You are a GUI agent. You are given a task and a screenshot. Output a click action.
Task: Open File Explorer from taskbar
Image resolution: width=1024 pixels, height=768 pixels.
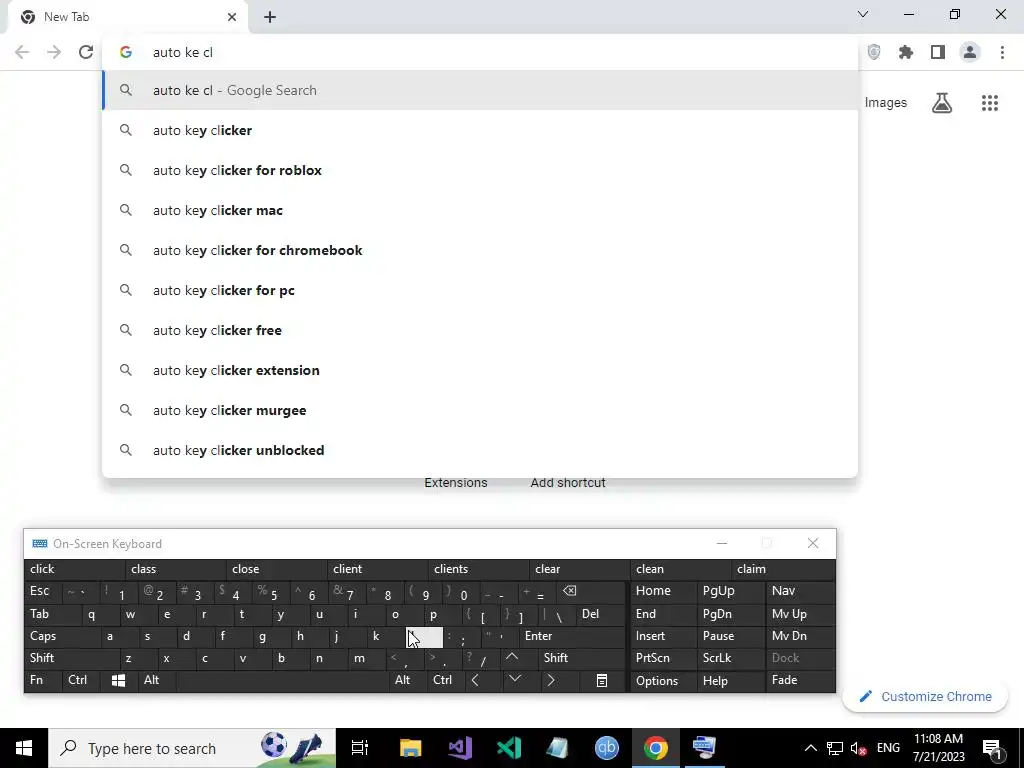point(411,748)
